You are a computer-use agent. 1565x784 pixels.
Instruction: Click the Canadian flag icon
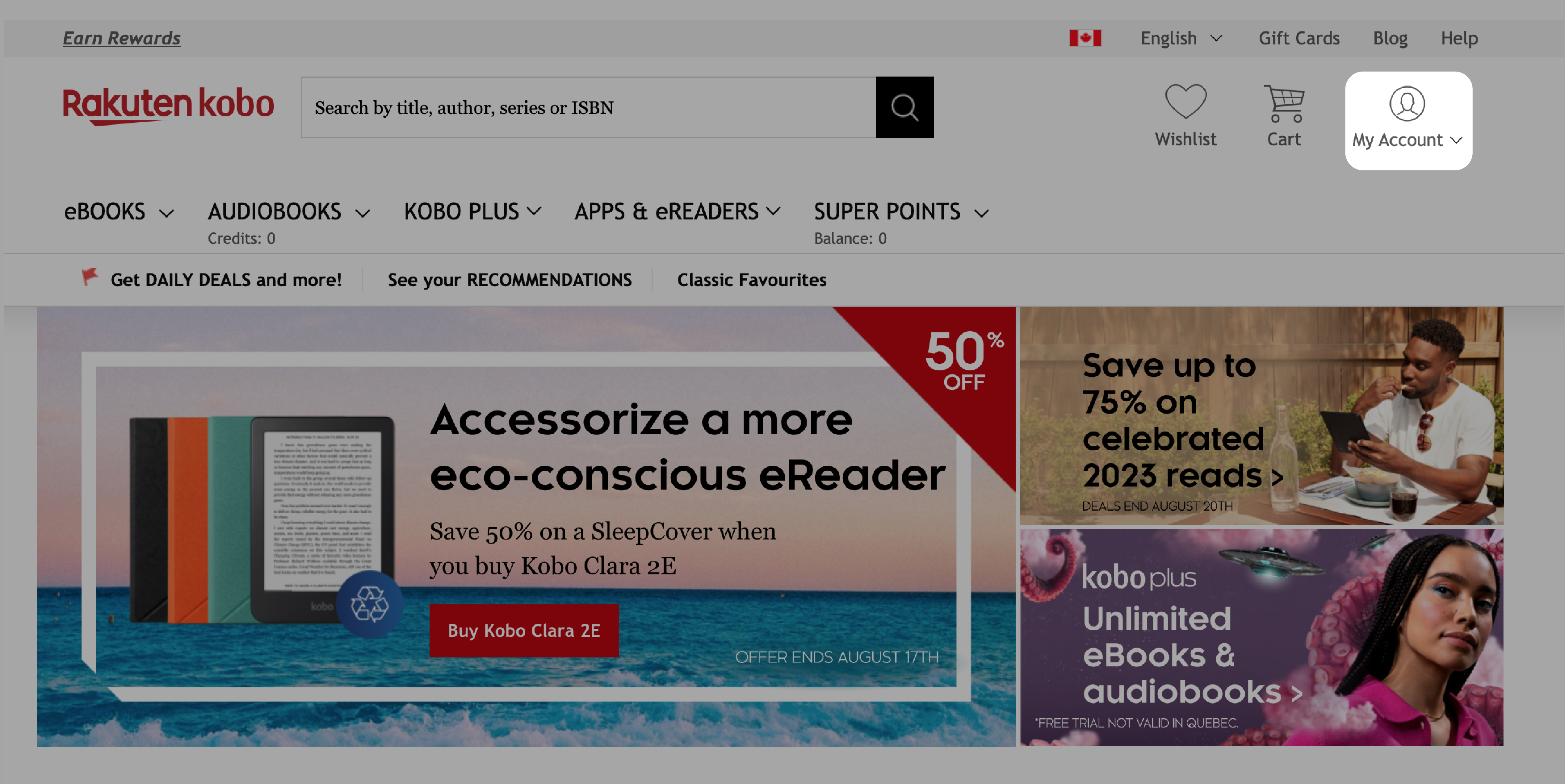click(x=1085, y=37)
